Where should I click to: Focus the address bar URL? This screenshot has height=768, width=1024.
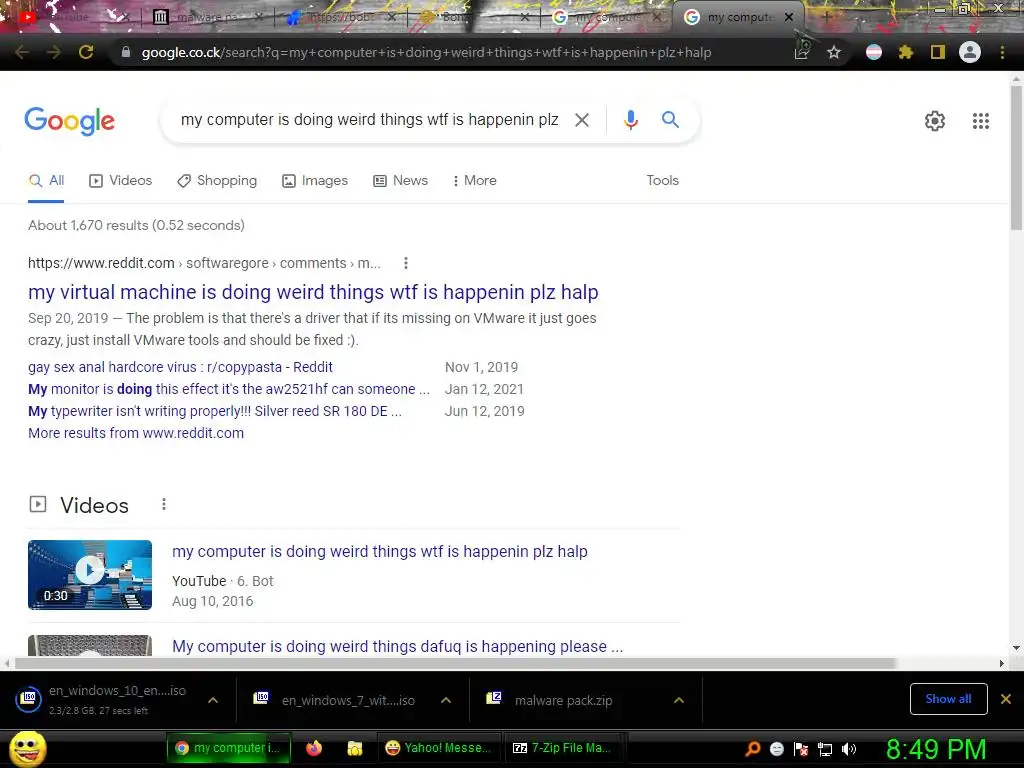[426, 52]
